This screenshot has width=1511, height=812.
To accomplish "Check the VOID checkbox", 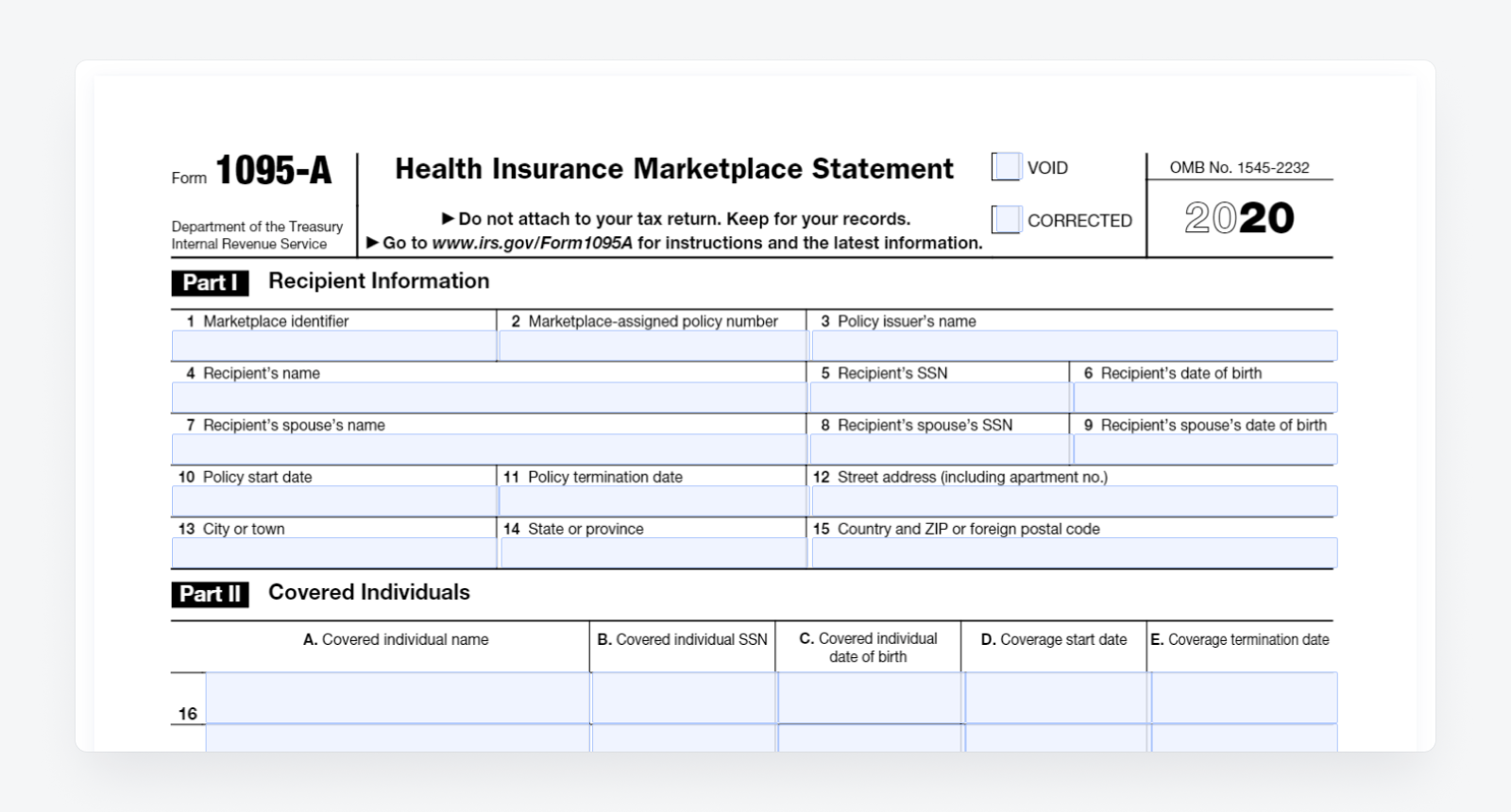I will point(1006,167).
